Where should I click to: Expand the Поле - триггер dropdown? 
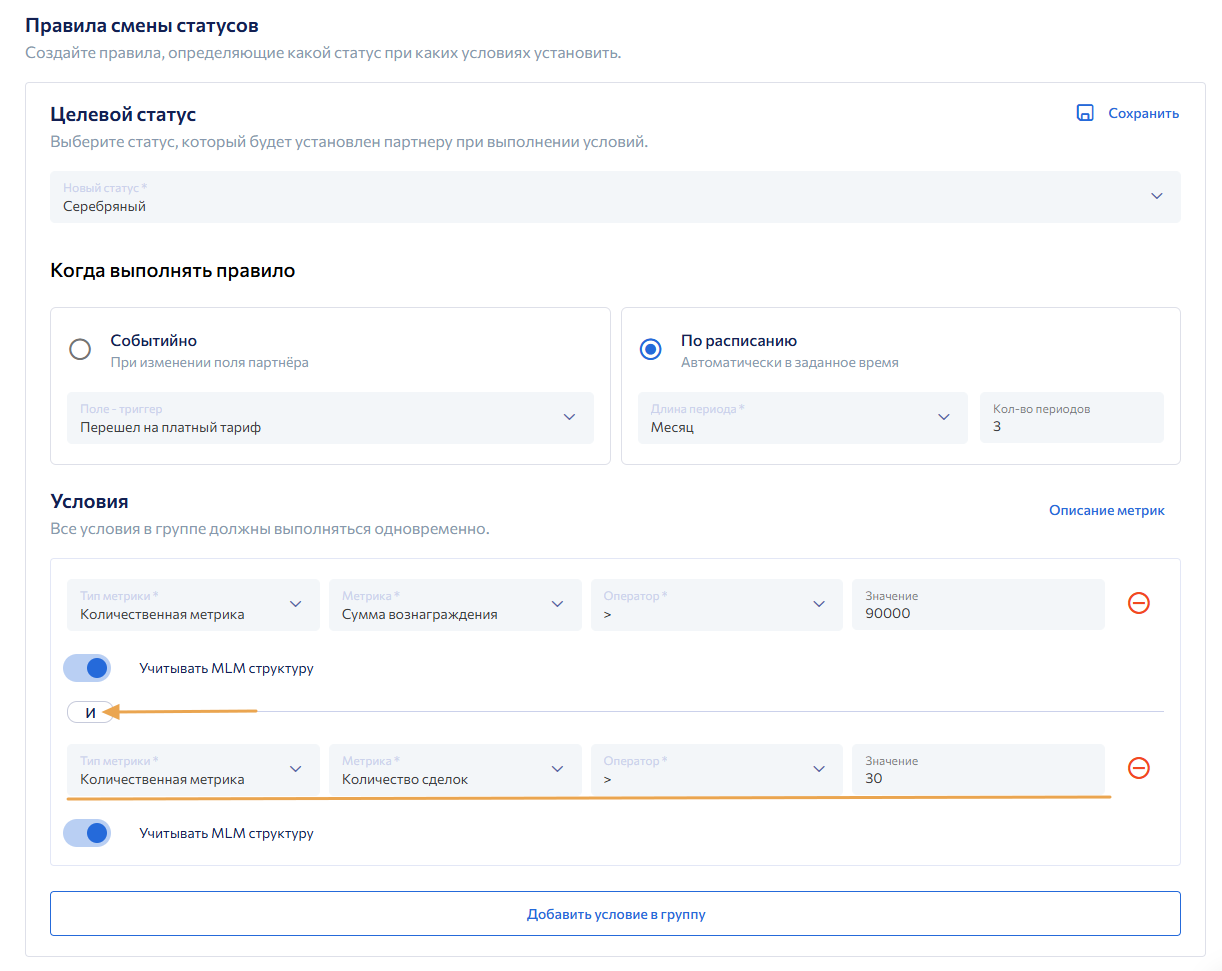[x=330, y=418]
